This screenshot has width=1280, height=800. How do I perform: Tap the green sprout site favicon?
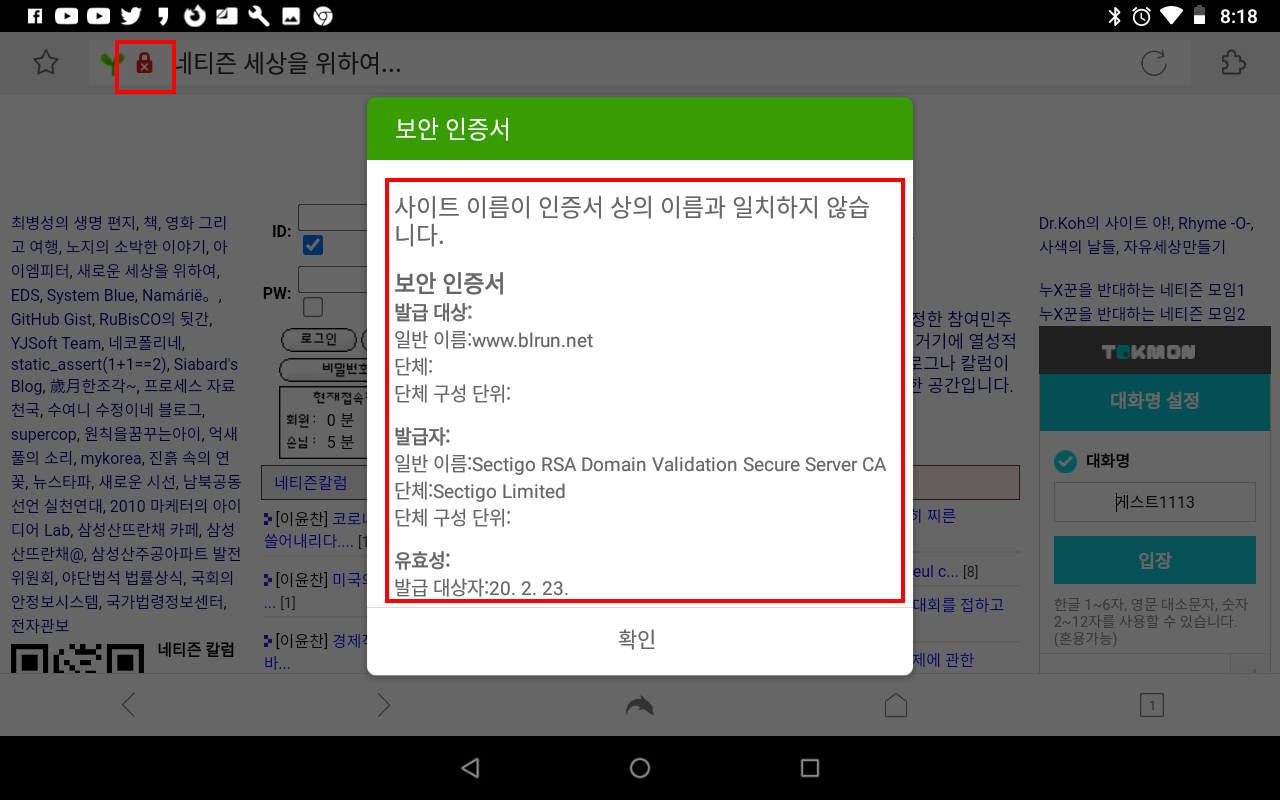coord(110,64)
